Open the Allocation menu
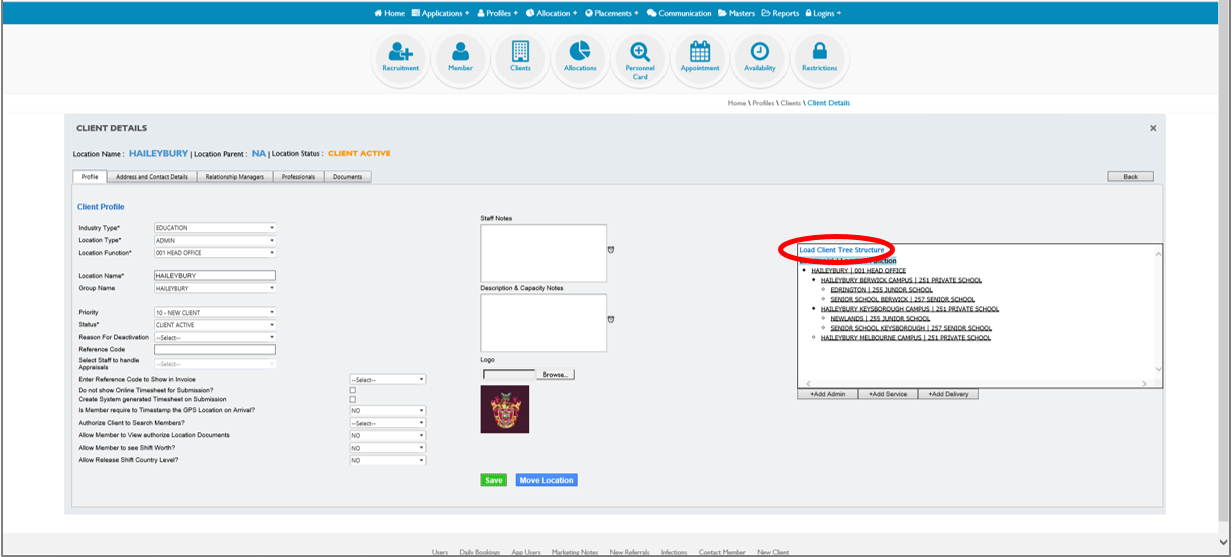This screenshot has height=557, width=1232. pyautogui.click(x=552, y=13)
